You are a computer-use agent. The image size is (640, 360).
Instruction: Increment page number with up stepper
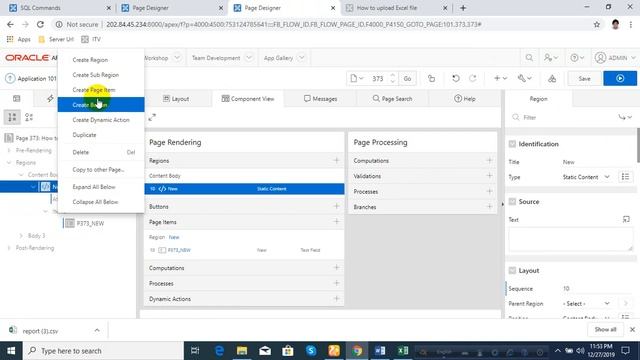coord(393,75)
